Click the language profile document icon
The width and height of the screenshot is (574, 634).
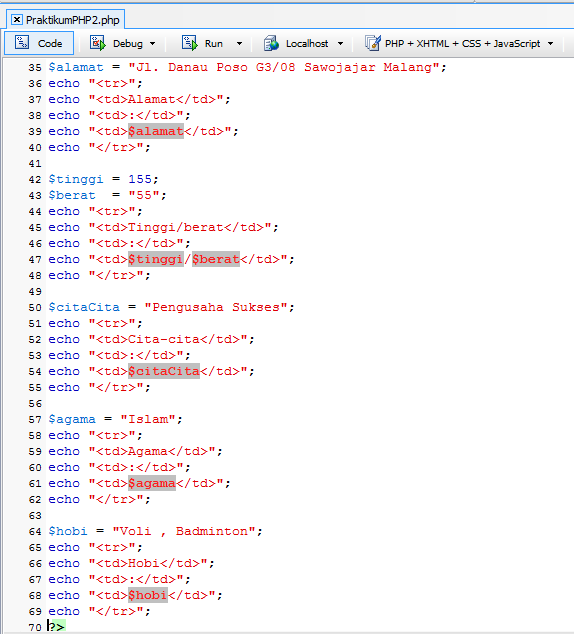click(x=372, y=43)
